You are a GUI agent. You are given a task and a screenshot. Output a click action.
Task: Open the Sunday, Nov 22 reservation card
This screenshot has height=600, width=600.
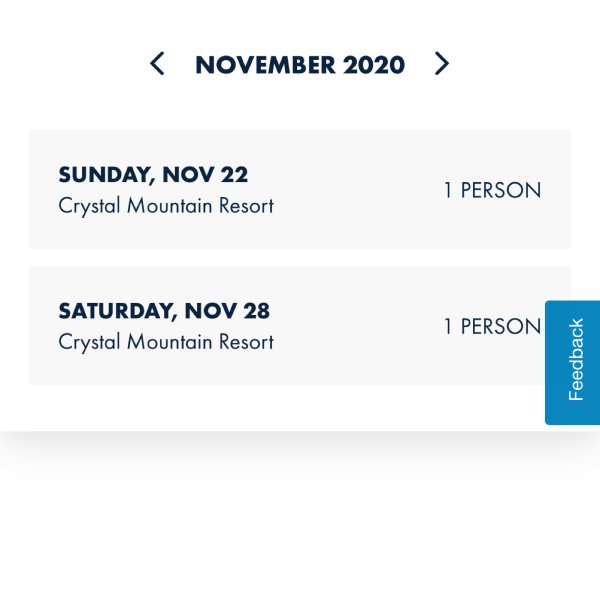pos(300,189)
